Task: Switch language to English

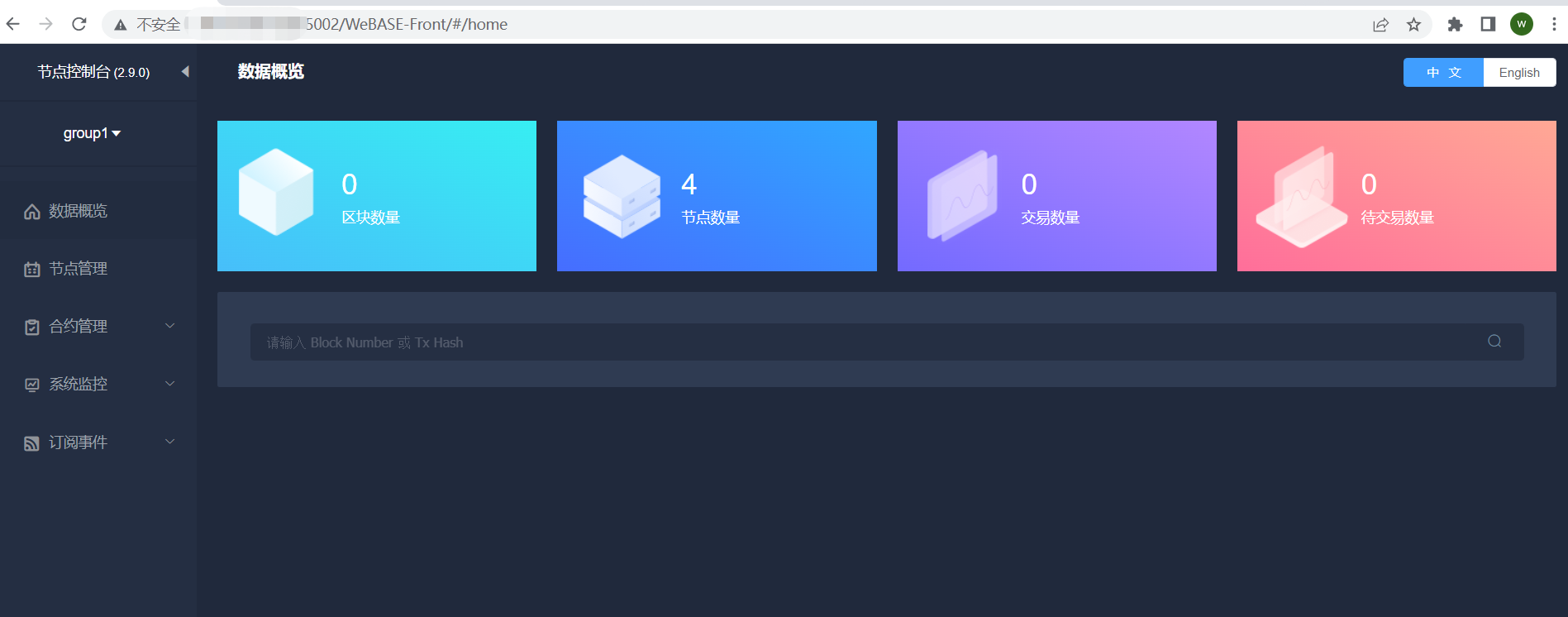Action: pos(1519,72)
